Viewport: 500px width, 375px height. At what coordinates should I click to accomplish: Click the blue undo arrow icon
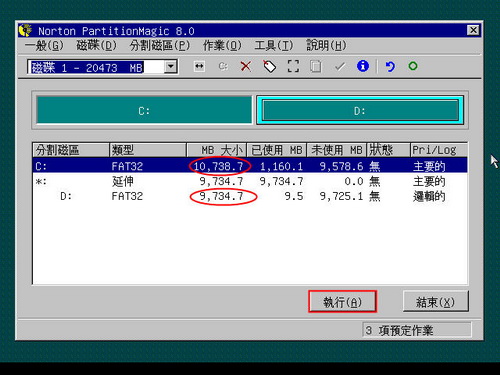tap(390, 66)
